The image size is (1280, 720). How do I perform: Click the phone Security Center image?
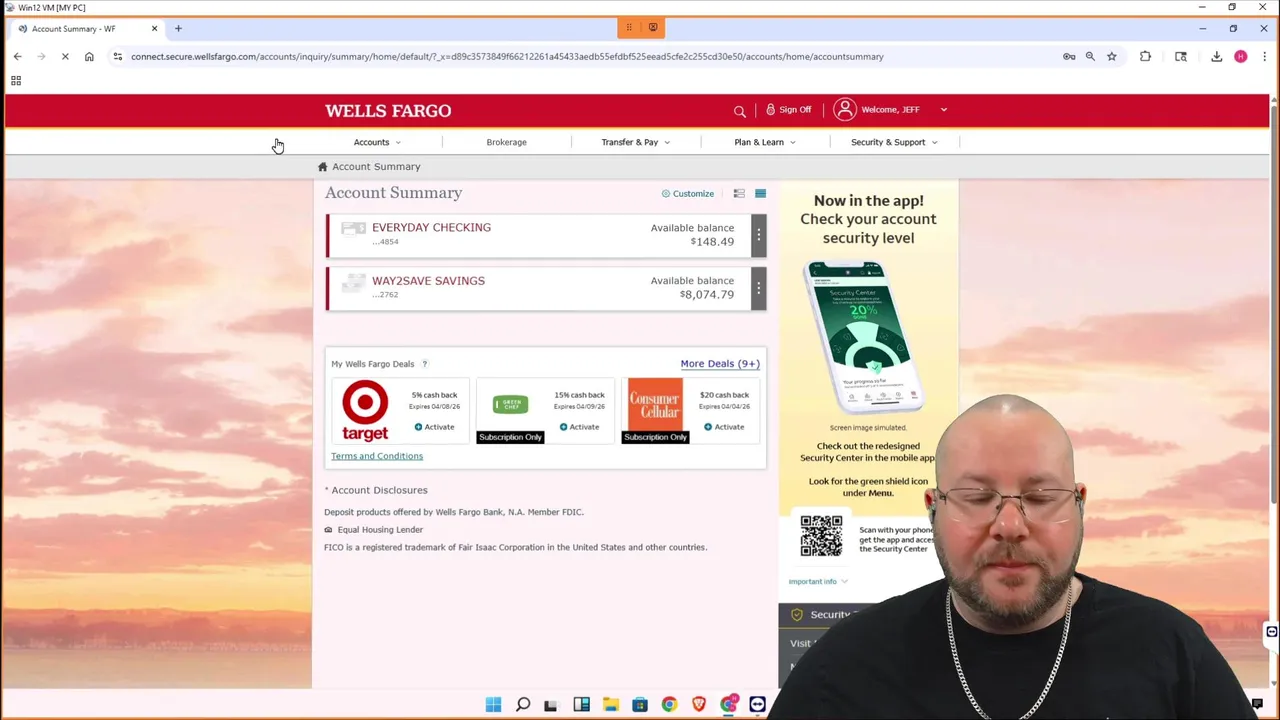866,338
